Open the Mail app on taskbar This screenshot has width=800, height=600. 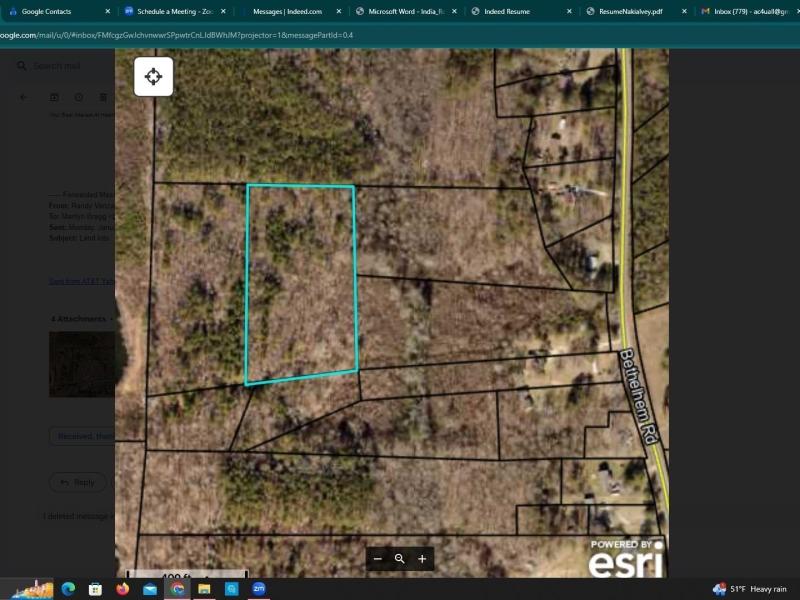pos(150,589)
